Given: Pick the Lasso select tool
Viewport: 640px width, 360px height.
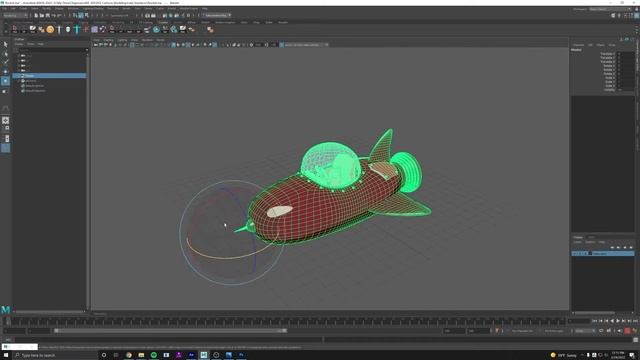Looking at the screenshot, I should click(5, 53).
